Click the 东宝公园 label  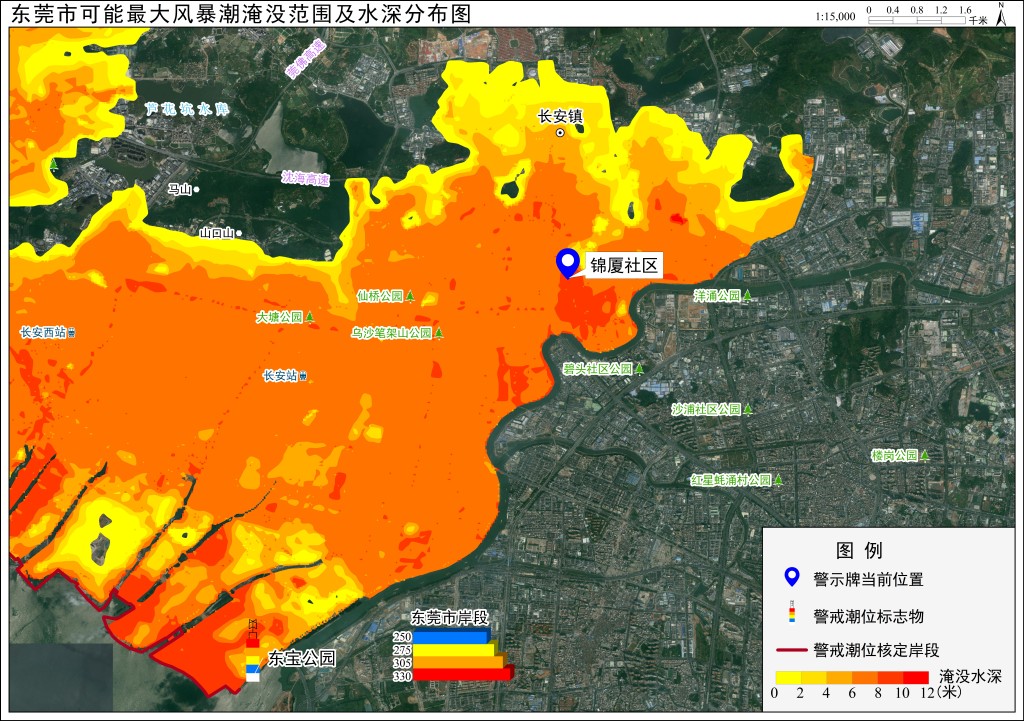coord(302,658)
